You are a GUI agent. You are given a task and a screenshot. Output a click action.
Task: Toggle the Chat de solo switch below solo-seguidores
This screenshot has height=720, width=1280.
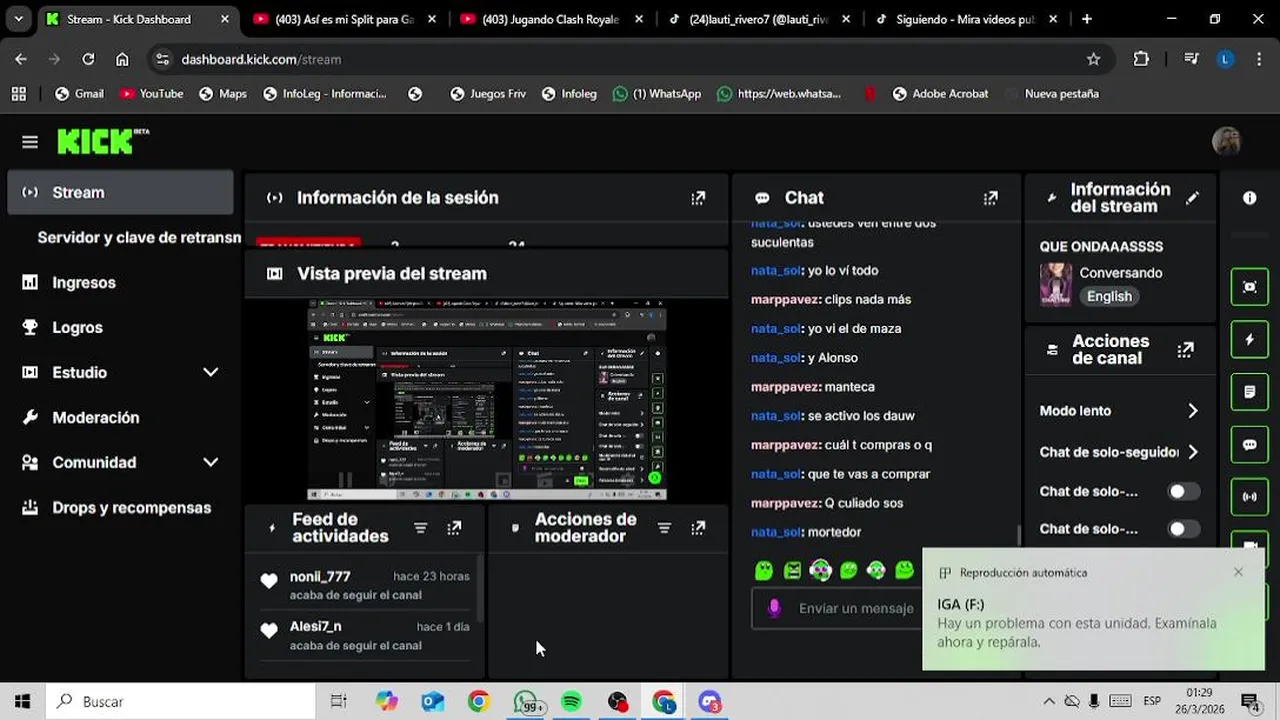(1184, 491)
